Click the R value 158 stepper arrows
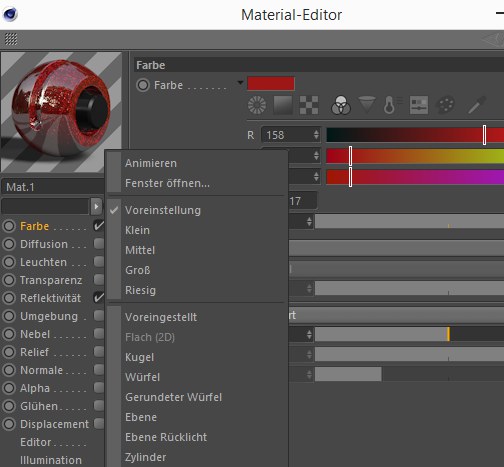Image resolution: width=504 pixels, height=467 pixels. pyautogui.click(x=316, y=135)
